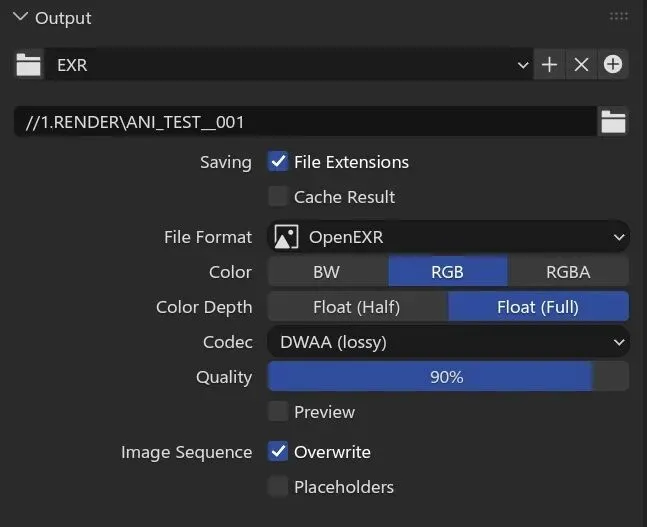Select BW color mode
This screenshot has width=647, height=527.
pos(327,272)
